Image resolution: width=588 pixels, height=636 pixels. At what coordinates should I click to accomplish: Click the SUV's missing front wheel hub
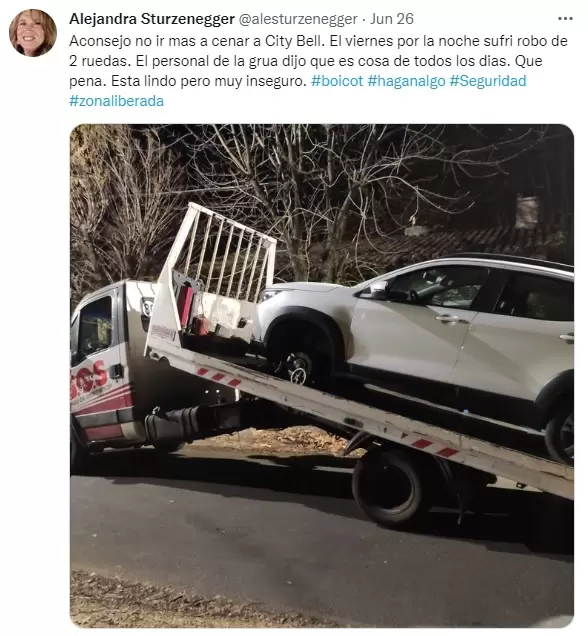point(299,369)
